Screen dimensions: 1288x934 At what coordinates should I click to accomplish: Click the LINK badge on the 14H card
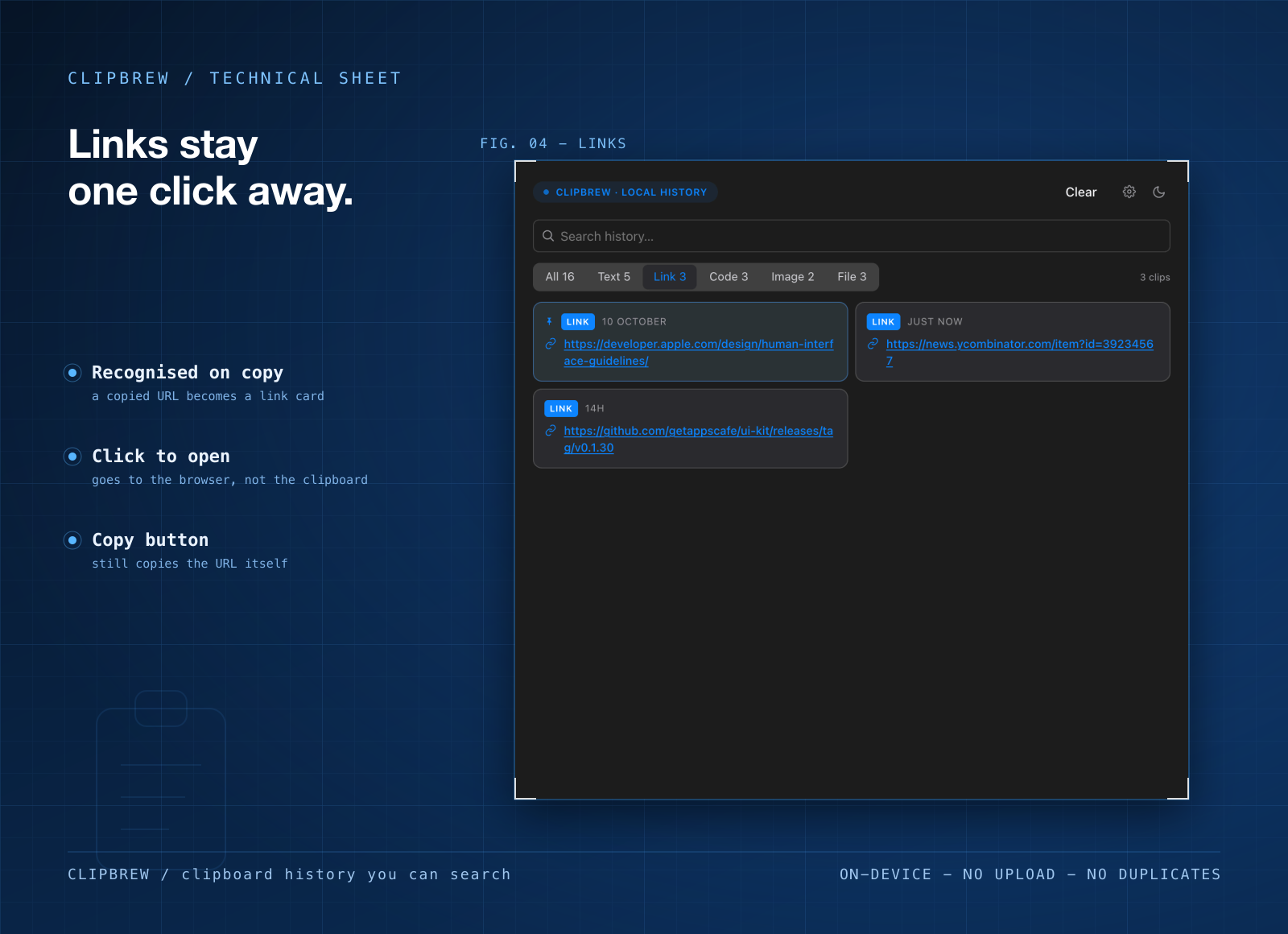click(x=561, y=408)
